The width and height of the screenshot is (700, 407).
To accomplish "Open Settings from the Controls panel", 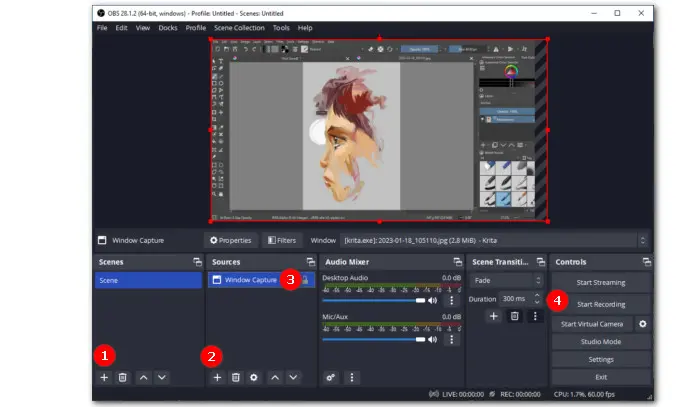I will click(x=601, y=359).
